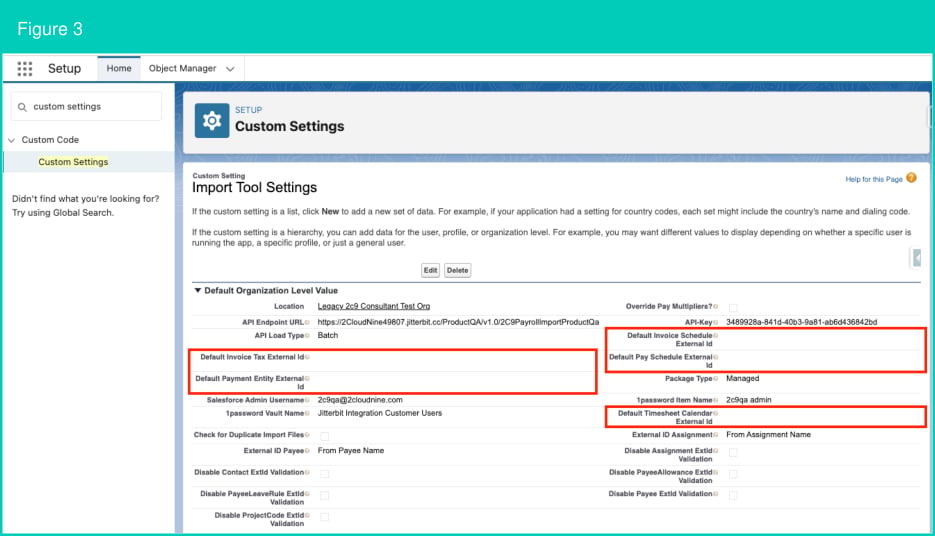The width and height of the screenshot is (935, 536).
Task: Toggle Disable PayeeLeaveRule ExtId Validation checkbox
Action: click(x=324, y=495)
